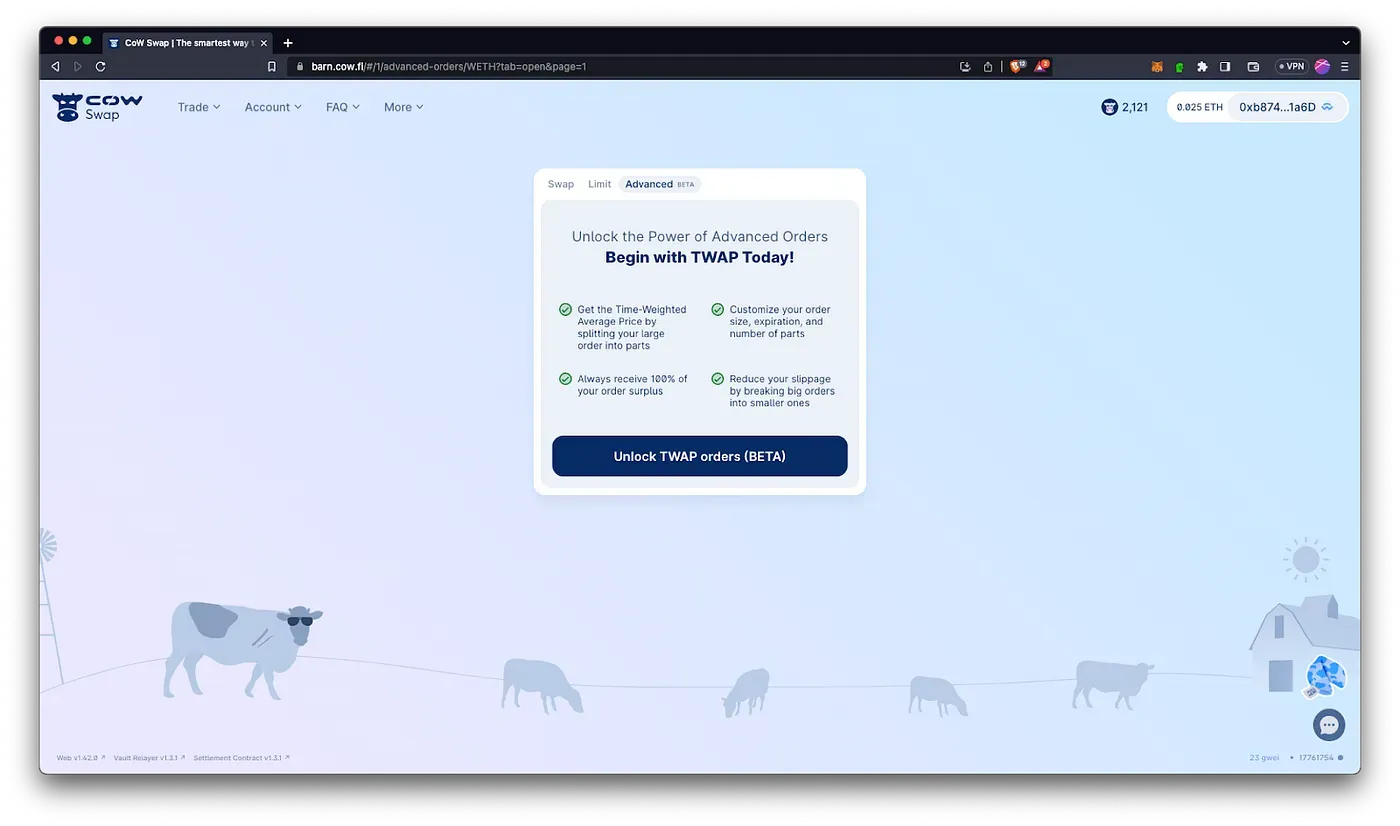Open the Vault Relayer v1.3.1 link

pos(149,758)
